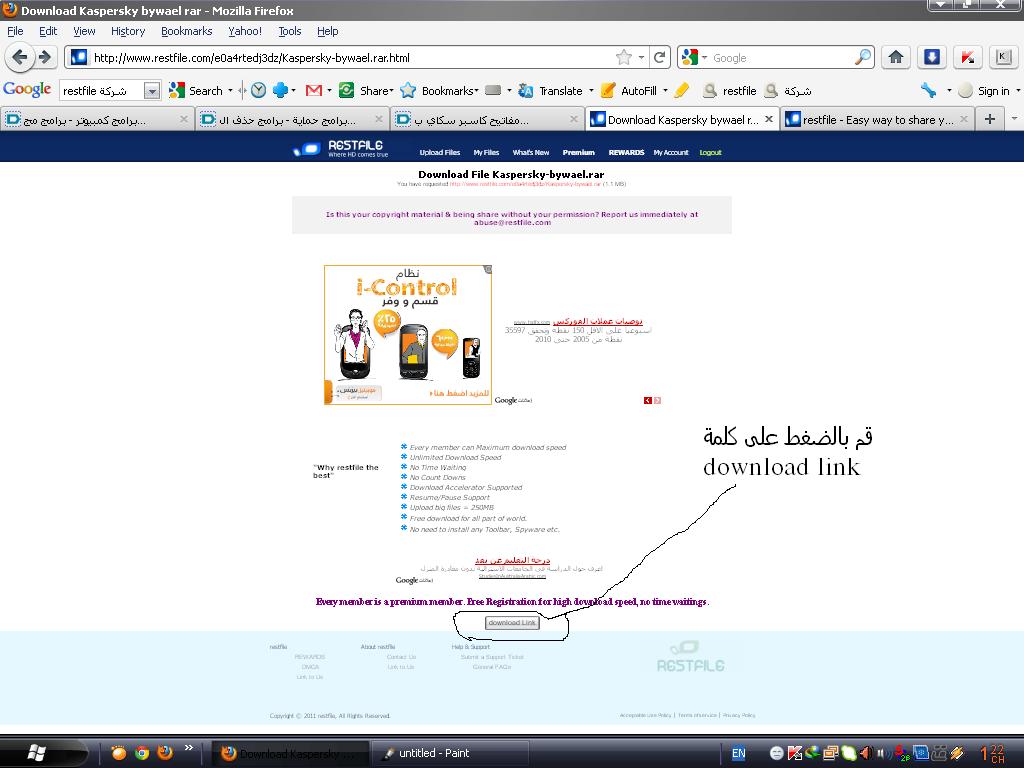Open the Tools menu
Viewport: 1024px width, 768px height.
click(x=289, y=31)
